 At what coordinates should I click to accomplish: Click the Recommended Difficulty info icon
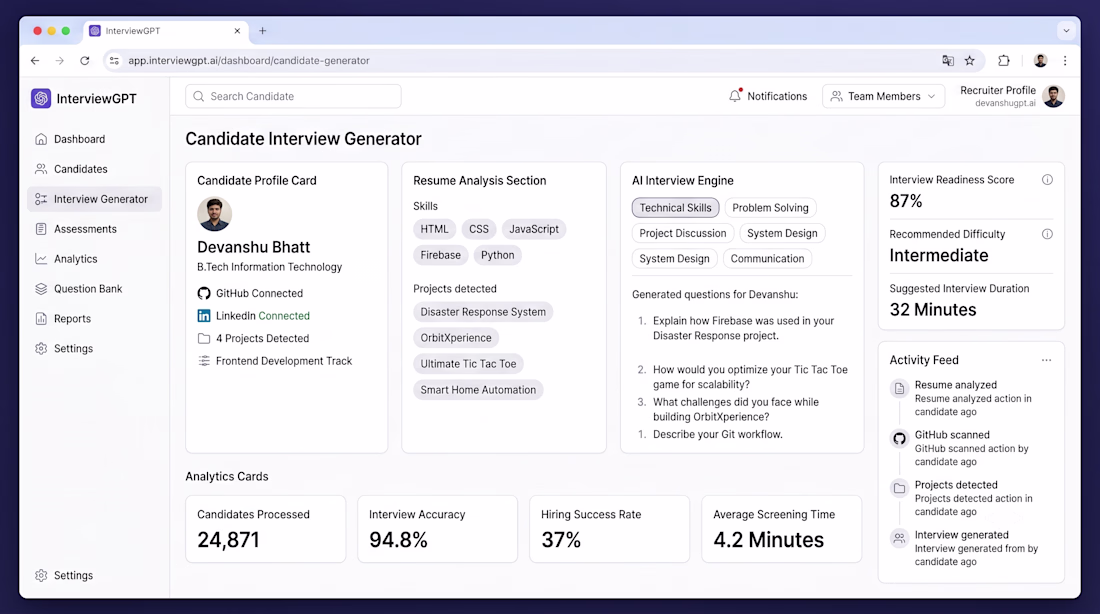point(1047,234)
